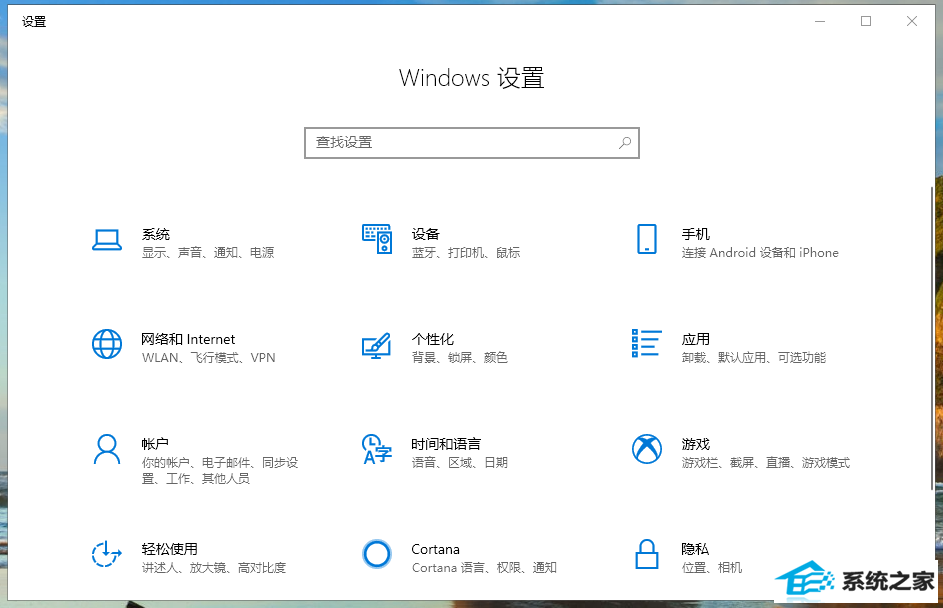Open the 隐私 padlock icon
This screenshot has height=608, width=943.
[x=647, y=554]
